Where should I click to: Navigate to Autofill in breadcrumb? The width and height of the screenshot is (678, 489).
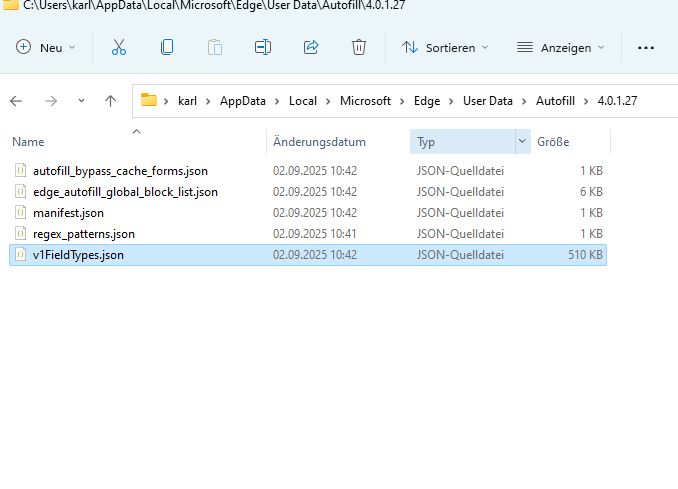click(555, 101)
